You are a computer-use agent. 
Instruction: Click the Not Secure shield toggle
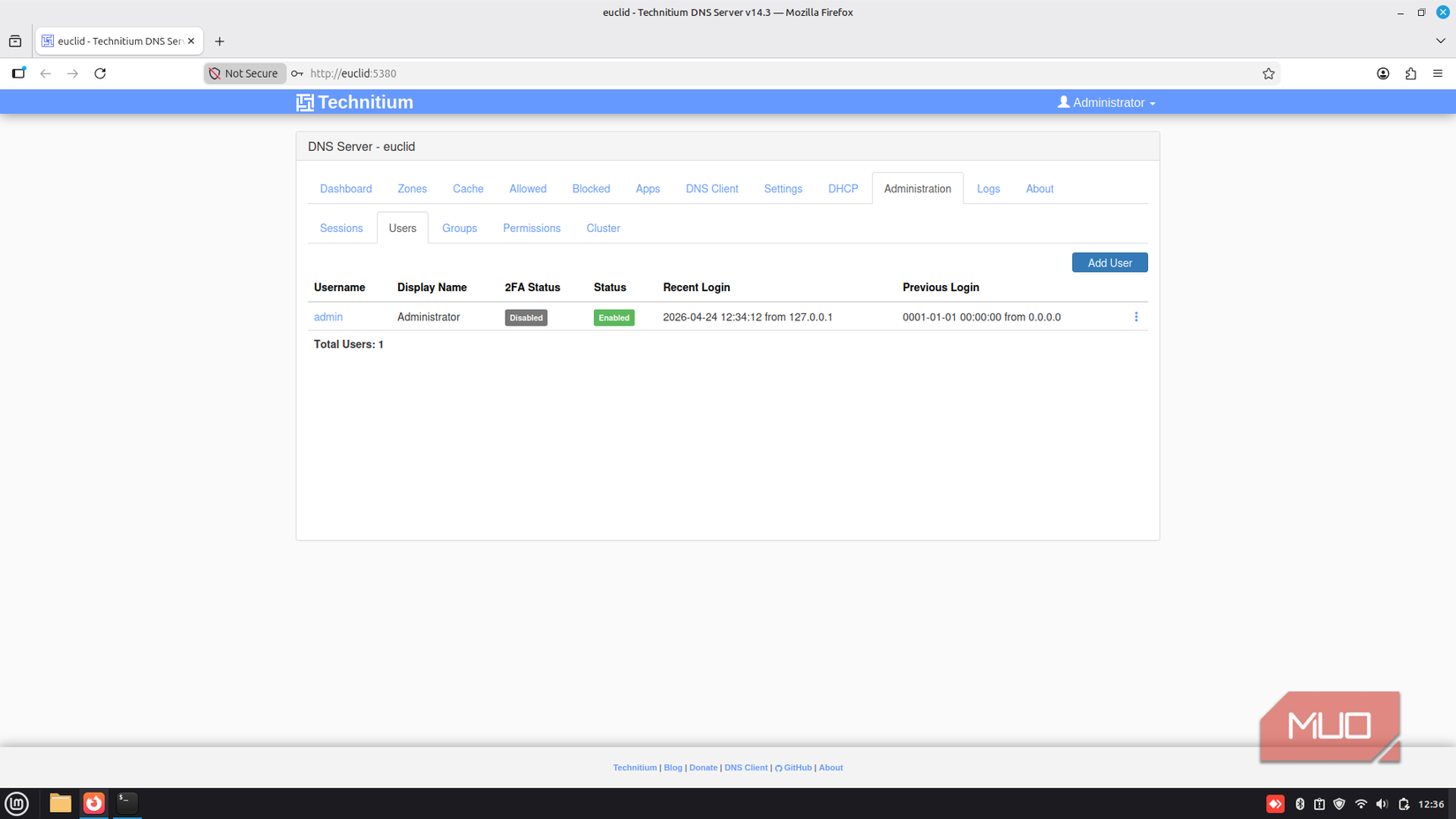(244, 73)
